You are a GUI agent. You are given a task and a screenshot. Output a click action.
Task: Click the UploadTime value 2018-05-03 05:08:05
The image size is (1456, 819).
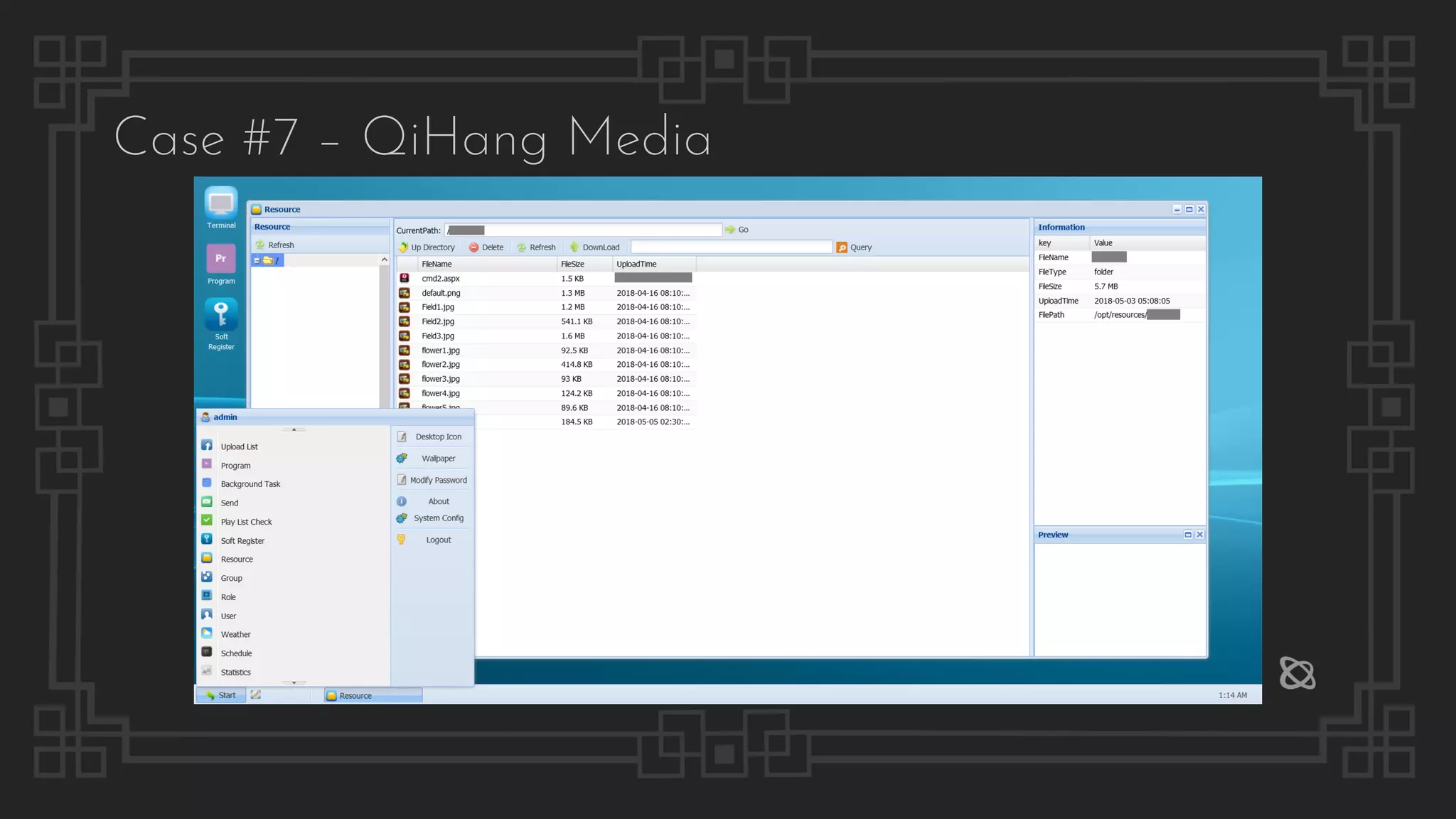[x=1132, y=301]
